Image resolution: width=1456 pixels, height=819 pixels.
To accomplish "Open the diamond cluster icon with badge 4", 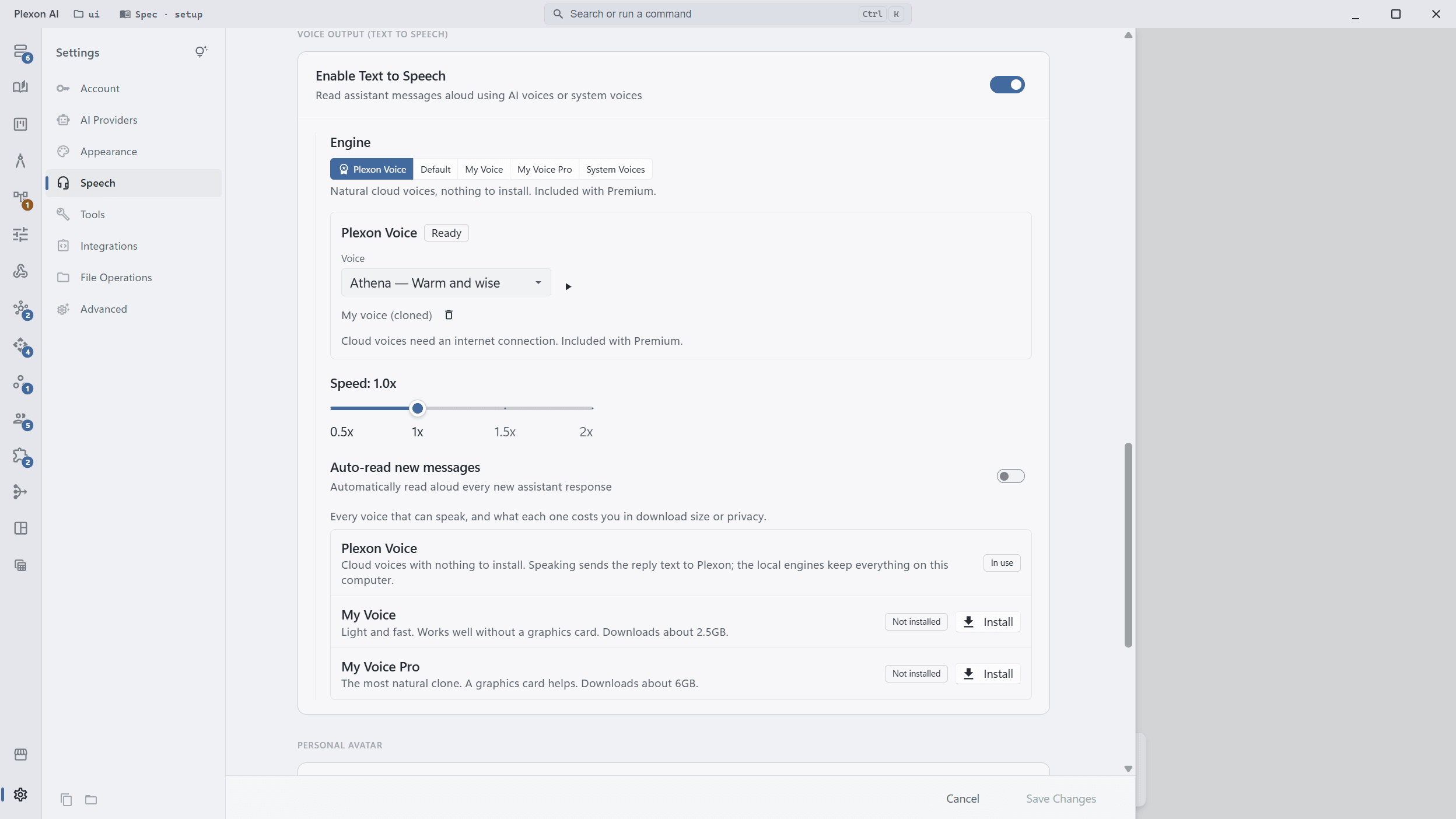I will (x=21, y=345).
